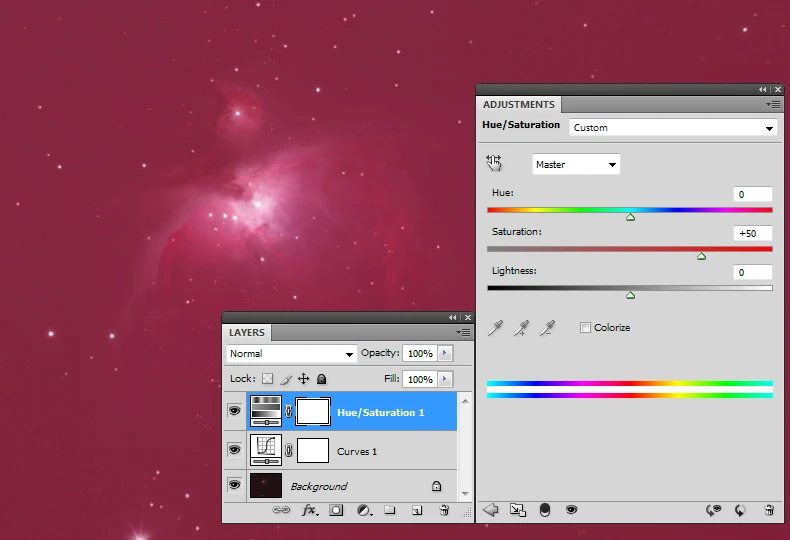Add a layer style with the fx icon
The image size is (790, 540).
tap(310, 510)
